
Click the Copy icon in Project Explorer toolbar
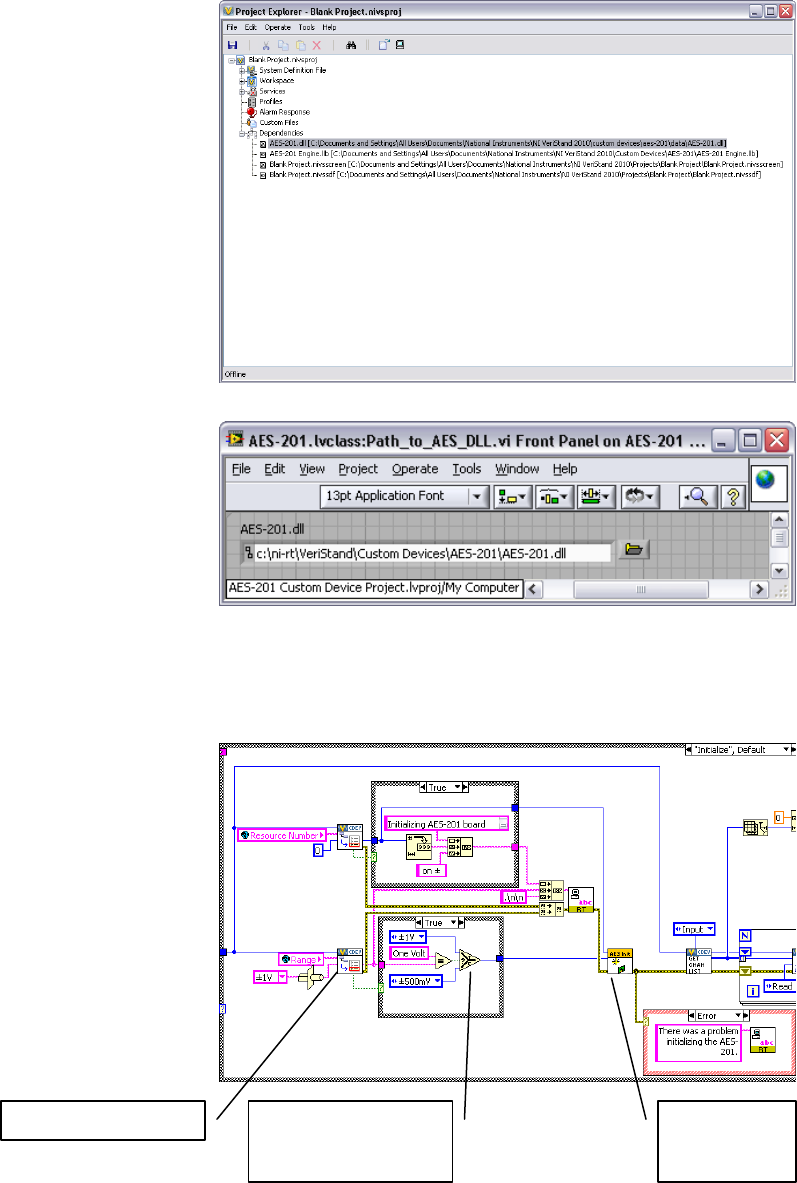283,45
